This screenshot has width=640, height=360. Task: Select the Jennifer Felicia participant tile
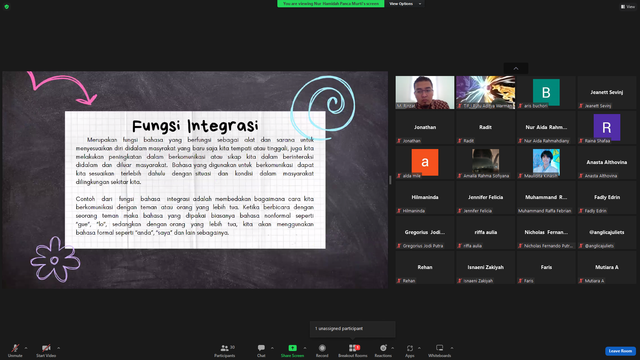tap(485, 198)
